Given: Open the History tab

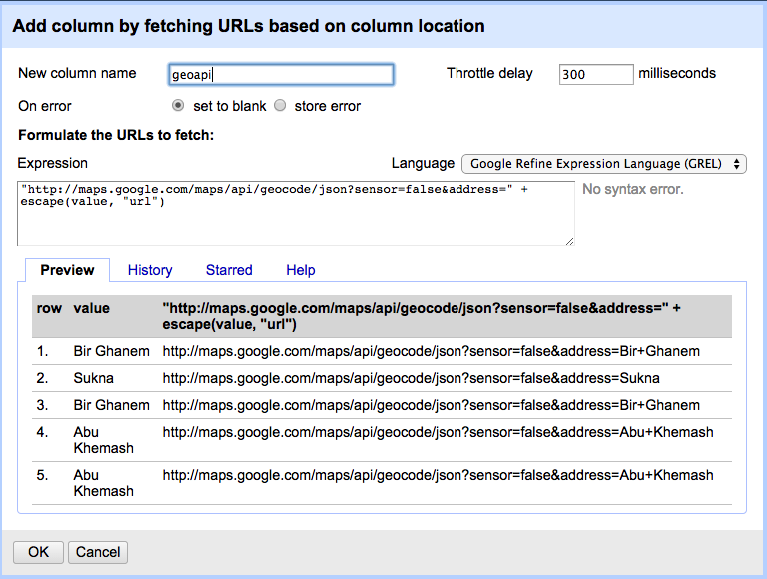Looking at the screenshot, I should tap(150, 270).
